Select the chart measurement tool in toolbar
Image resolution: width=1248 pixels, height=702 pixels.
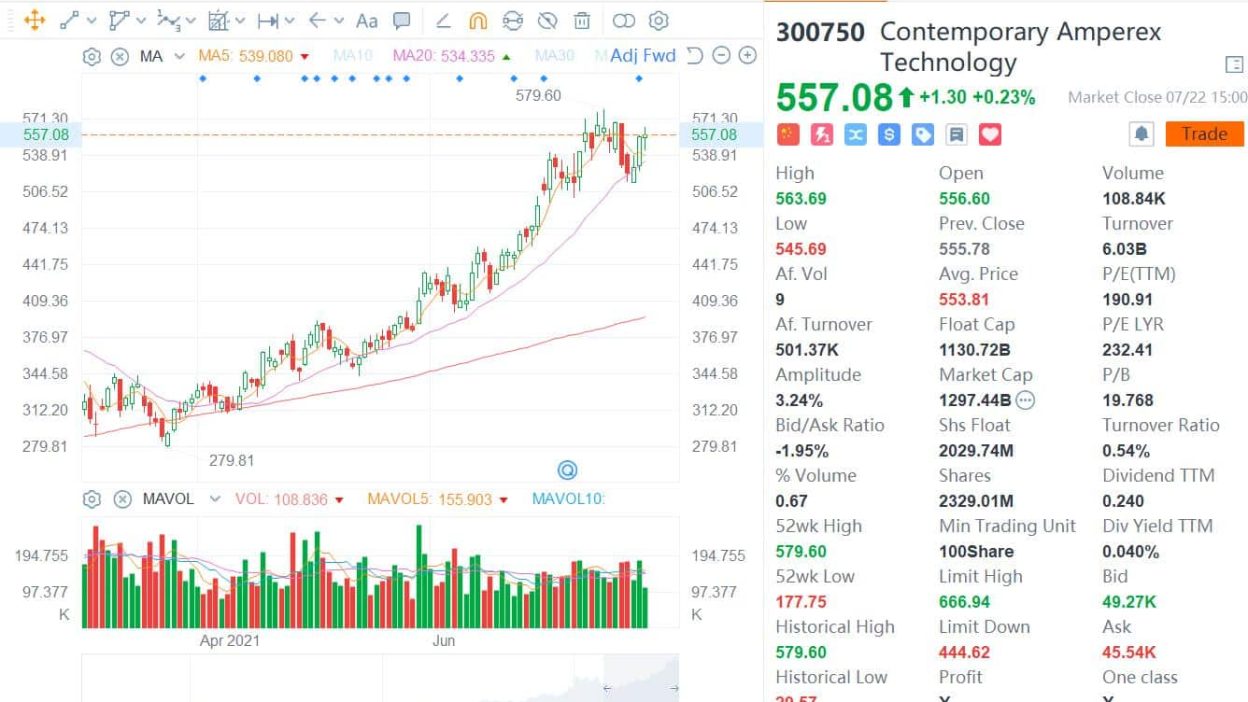(219, 20)
